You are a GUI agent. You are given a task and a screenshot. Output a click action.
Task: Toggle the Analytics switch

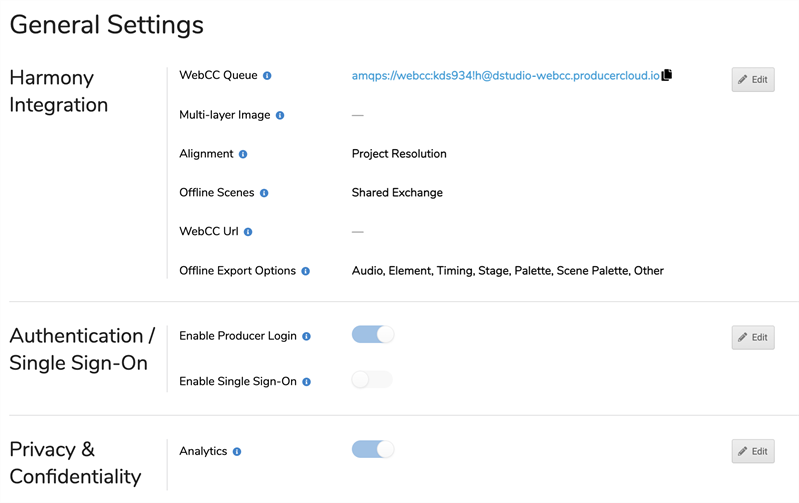(x=373, y=450)
